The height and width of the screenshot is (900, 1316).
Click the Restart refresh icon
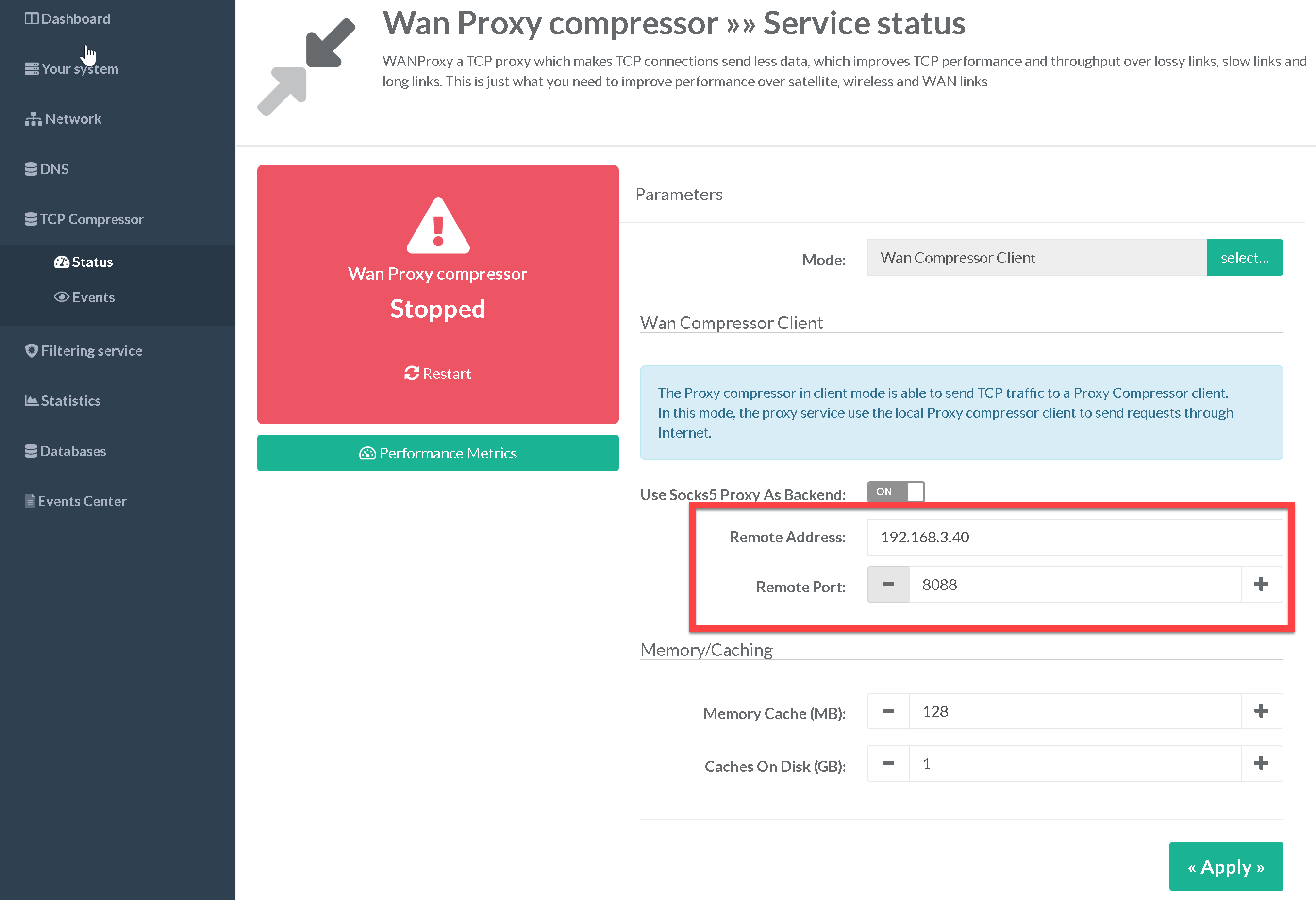(x=412, y=373)
